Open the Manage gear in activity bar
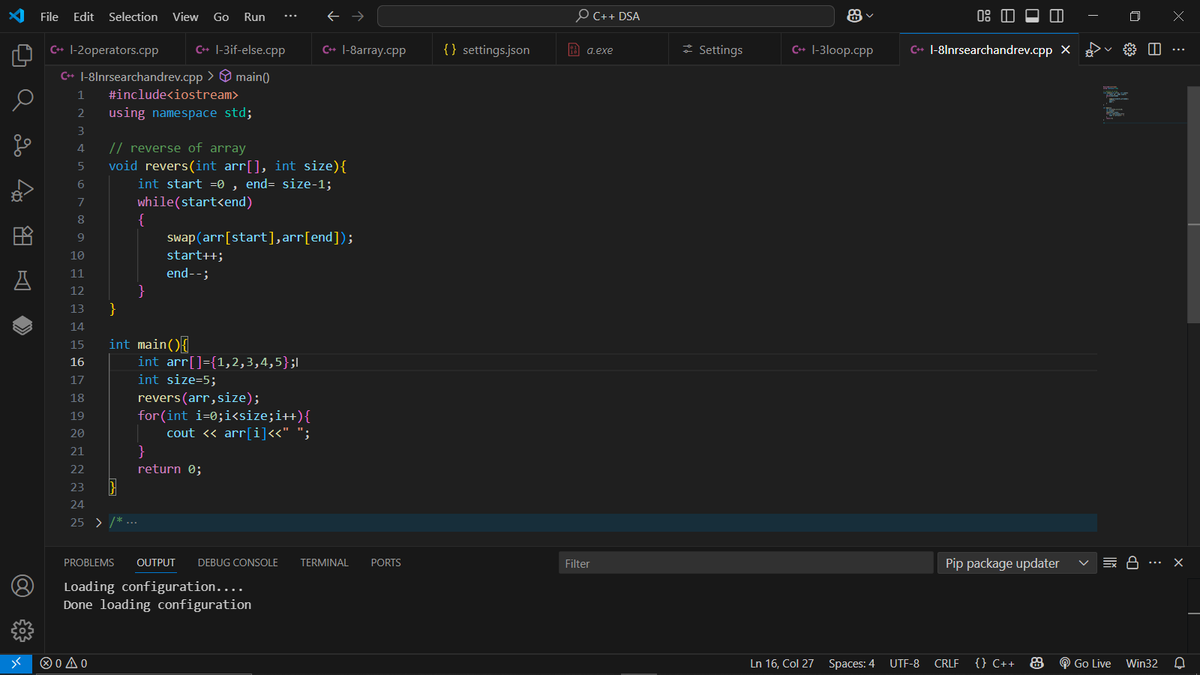Viewport: 1200px width, 675px height. (x=23, y=631)
